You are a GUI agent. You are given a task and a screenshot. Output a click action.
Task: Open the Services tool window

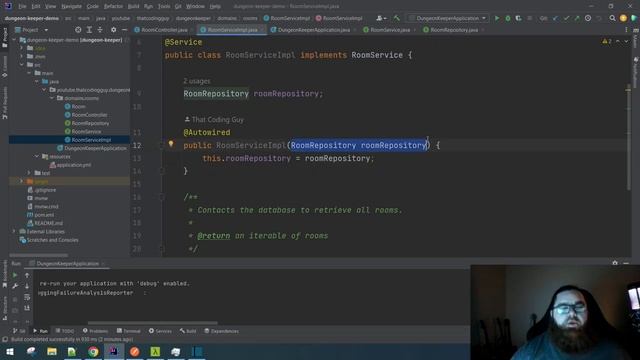(160, 331)
